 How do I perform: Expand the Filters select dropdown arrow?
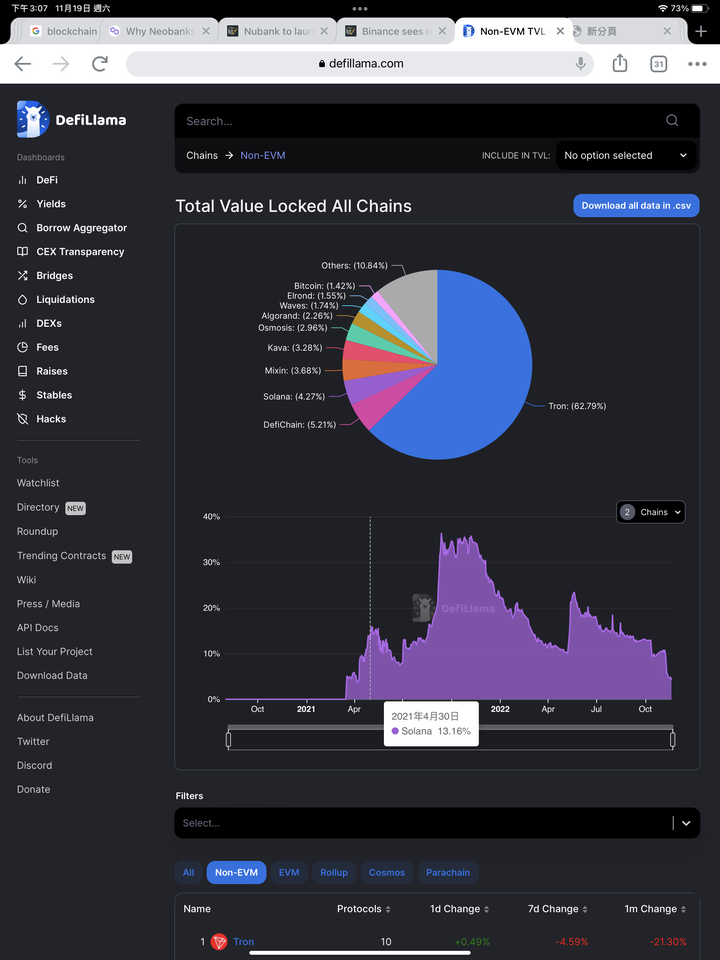[686, 823]
